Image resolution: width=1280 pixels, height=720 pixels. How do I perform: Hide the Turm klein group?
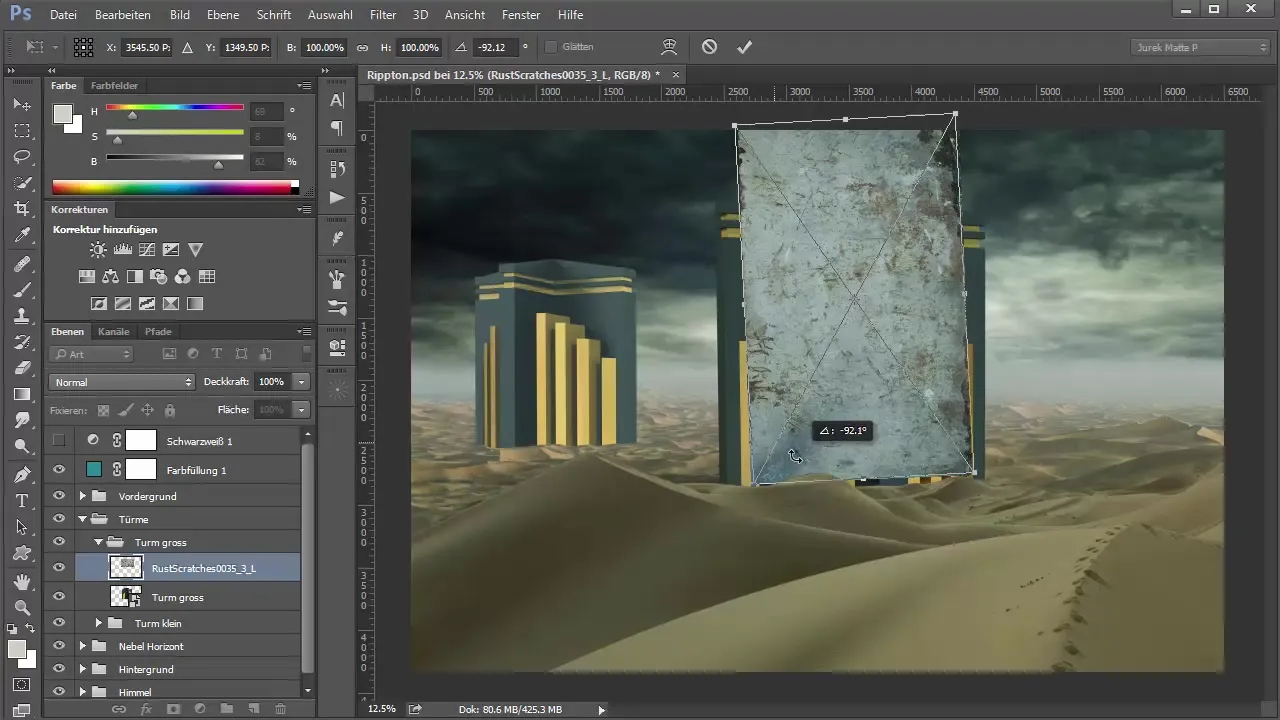pyautogui.click(x=59, y=623)
